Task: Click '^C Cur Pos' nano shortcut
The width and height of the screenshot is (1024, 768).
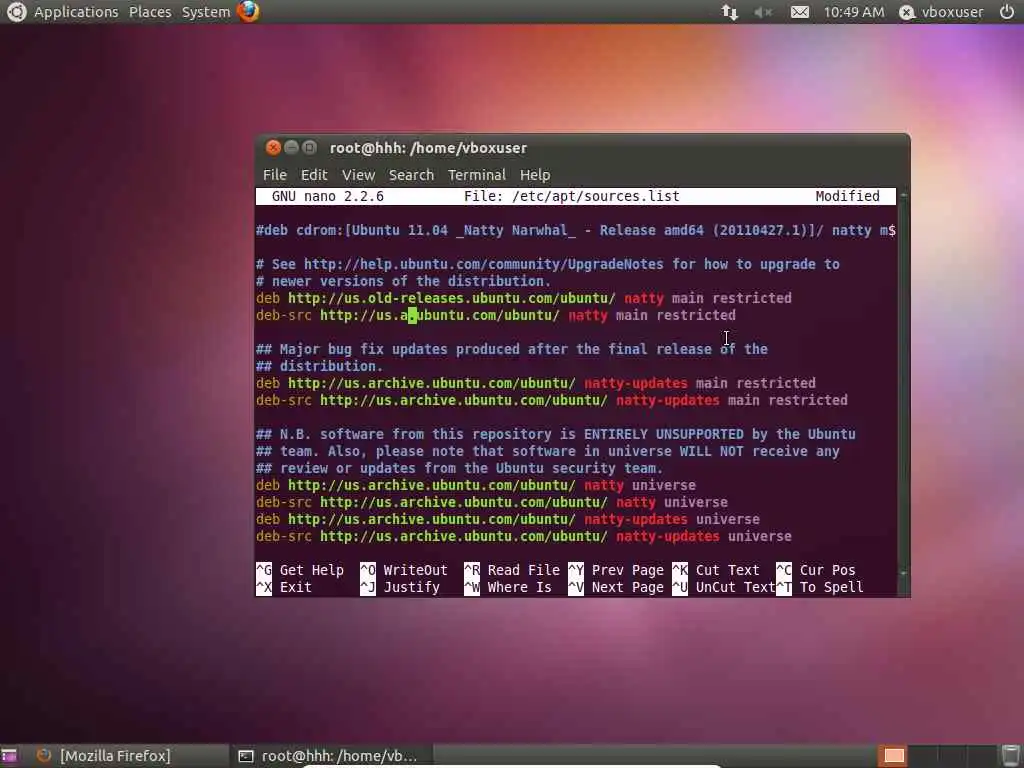Action: (x=816, y=570)
